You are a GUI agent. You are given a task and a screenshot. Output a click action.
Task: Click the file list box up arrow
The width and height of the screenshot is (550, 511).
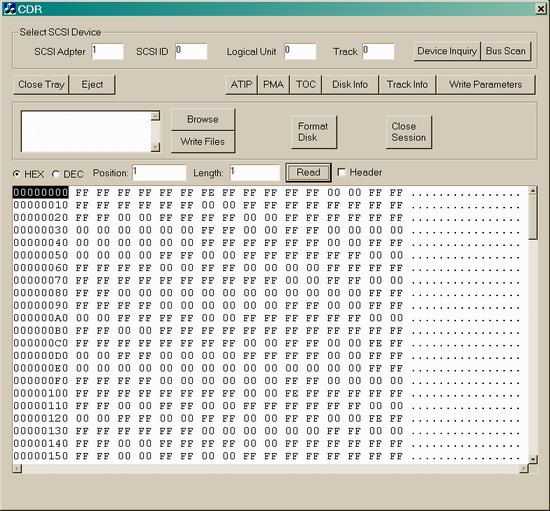[x=155, y=116]
